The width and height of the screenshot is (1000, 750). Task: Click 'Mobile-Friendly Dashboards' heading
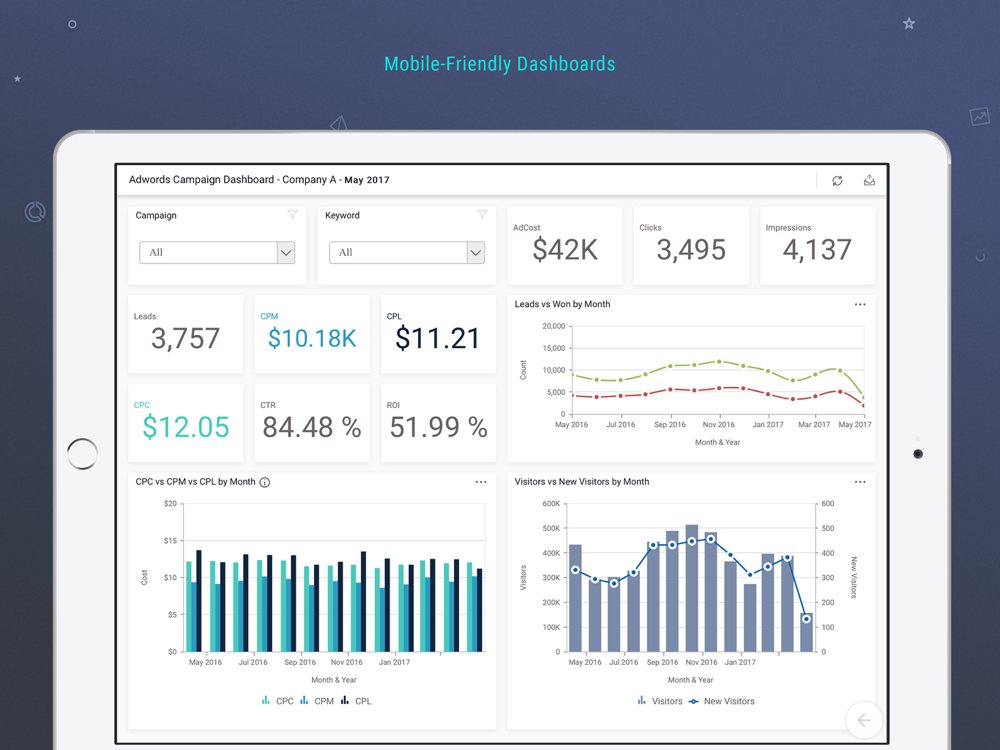click(499, 64)
